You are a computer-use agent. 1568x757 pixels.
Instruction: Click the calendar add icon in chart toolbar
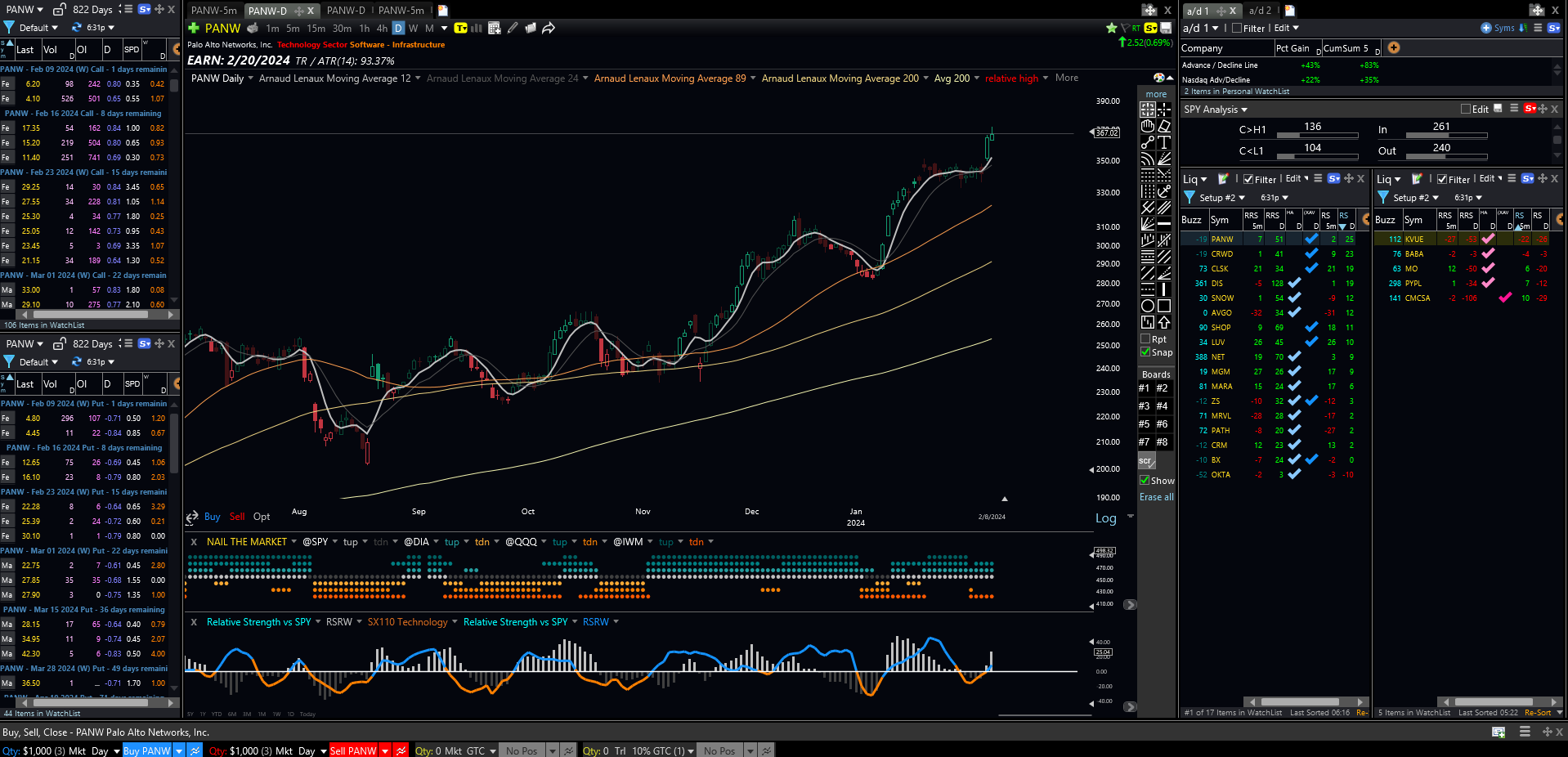494,28
